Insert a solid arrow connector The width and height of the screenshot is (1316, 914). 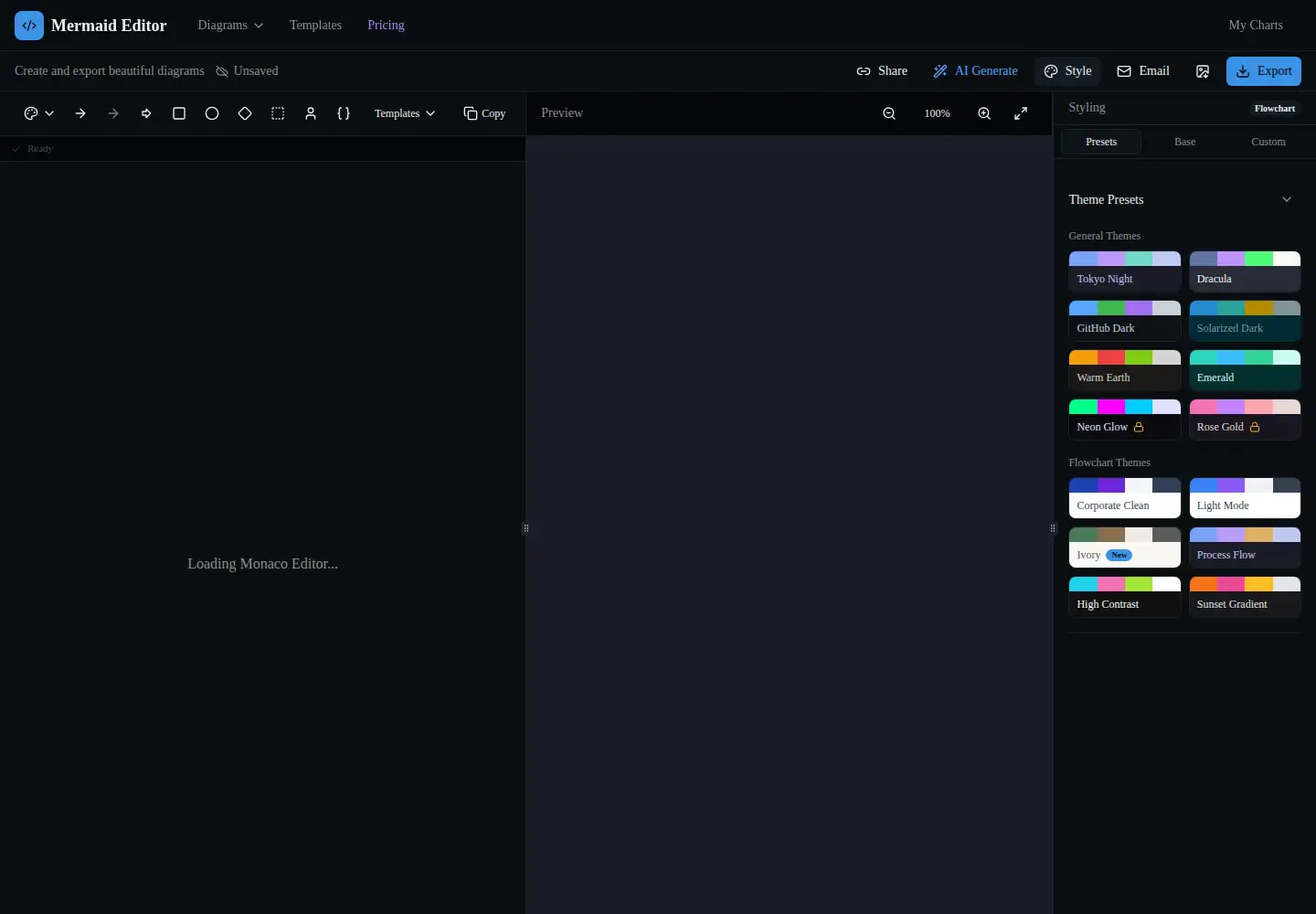pos(80,113)
